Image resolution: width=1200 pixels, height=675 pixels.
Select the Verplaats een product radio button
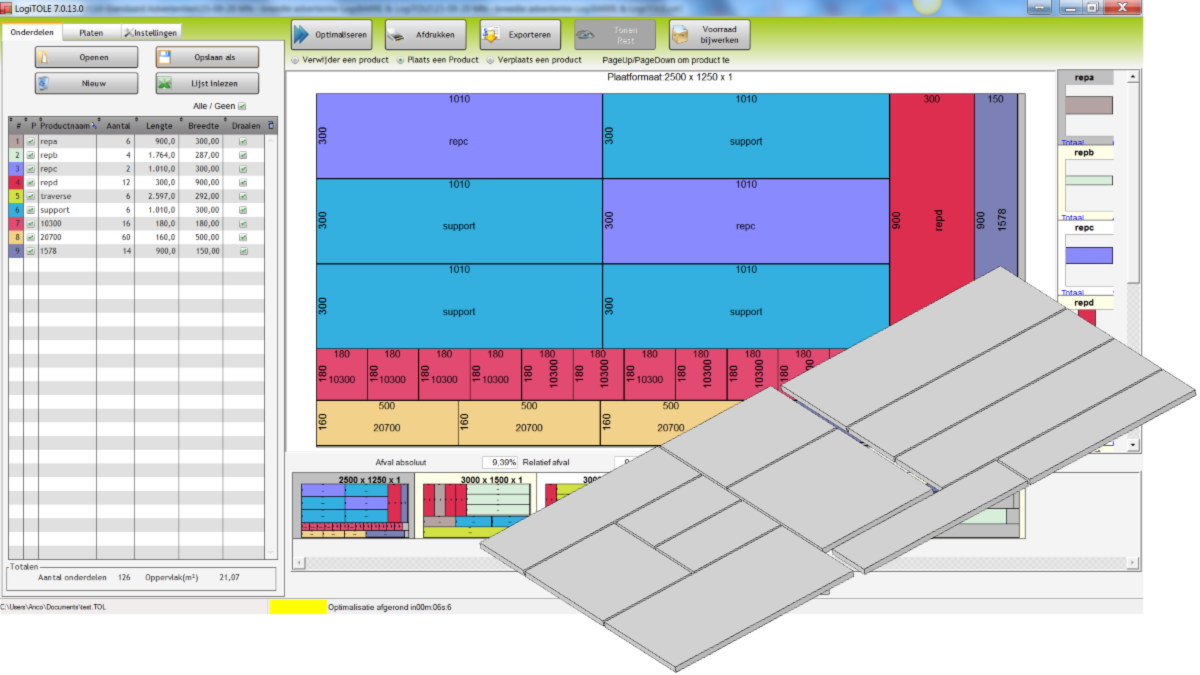click(x=490, y=59)
